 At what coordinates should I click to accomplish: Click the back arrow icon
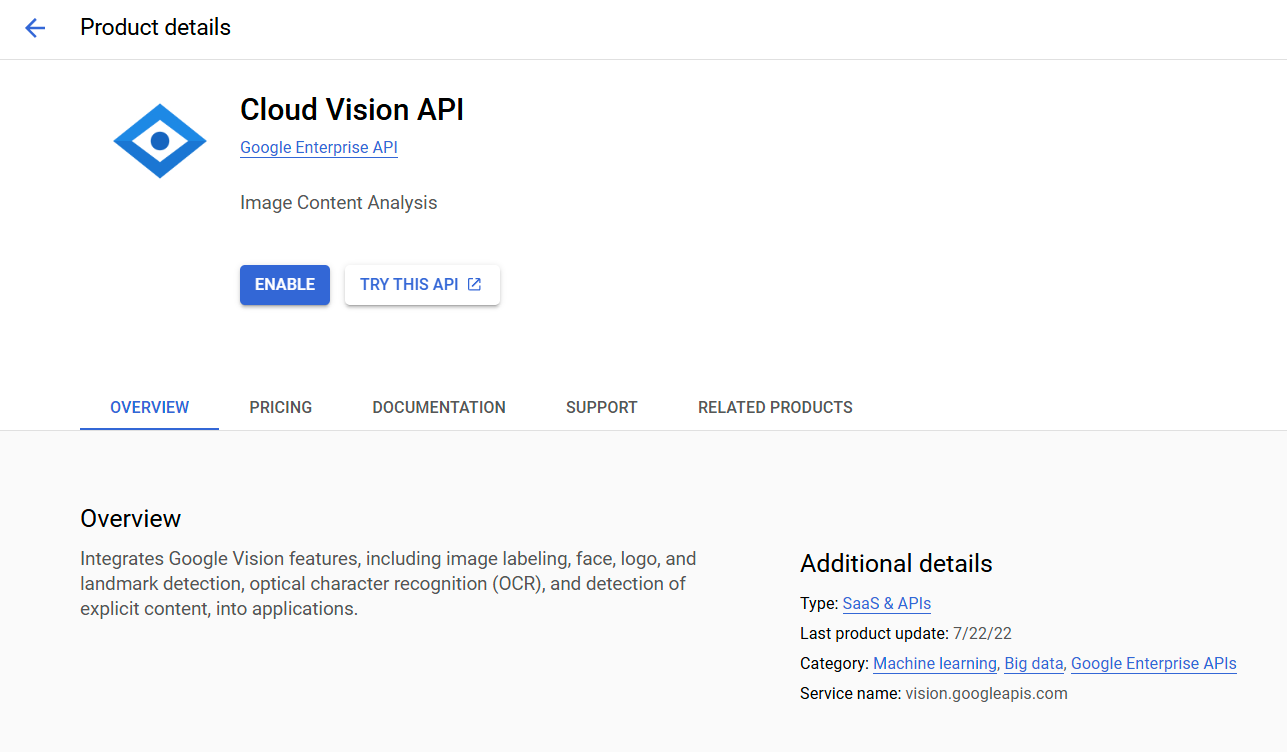tap(35, 28)
